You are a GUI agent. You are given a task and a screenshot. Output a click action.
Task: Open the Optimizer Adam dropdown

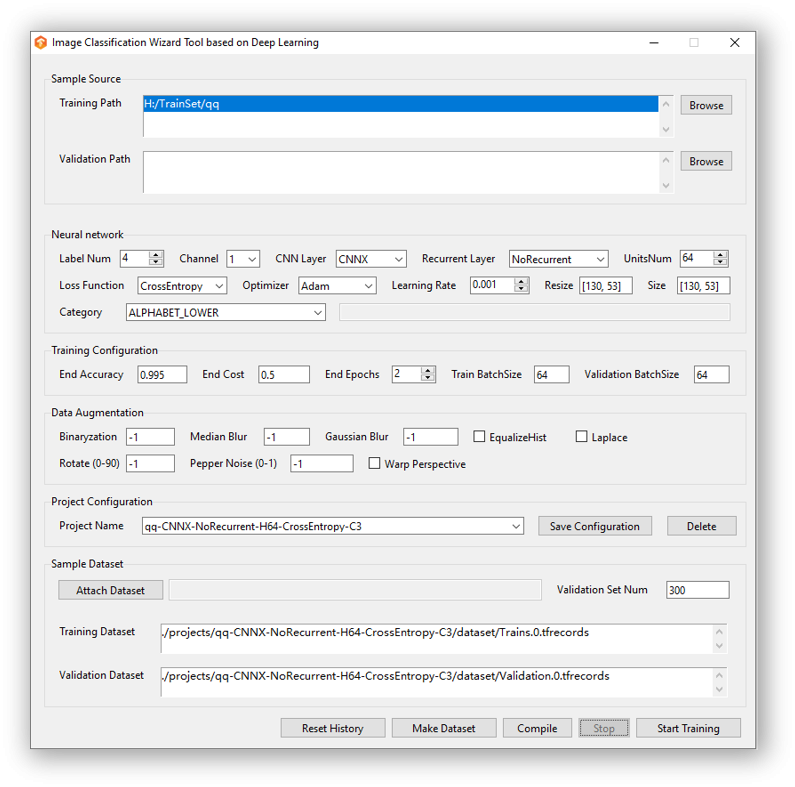[x=337, y=286]
